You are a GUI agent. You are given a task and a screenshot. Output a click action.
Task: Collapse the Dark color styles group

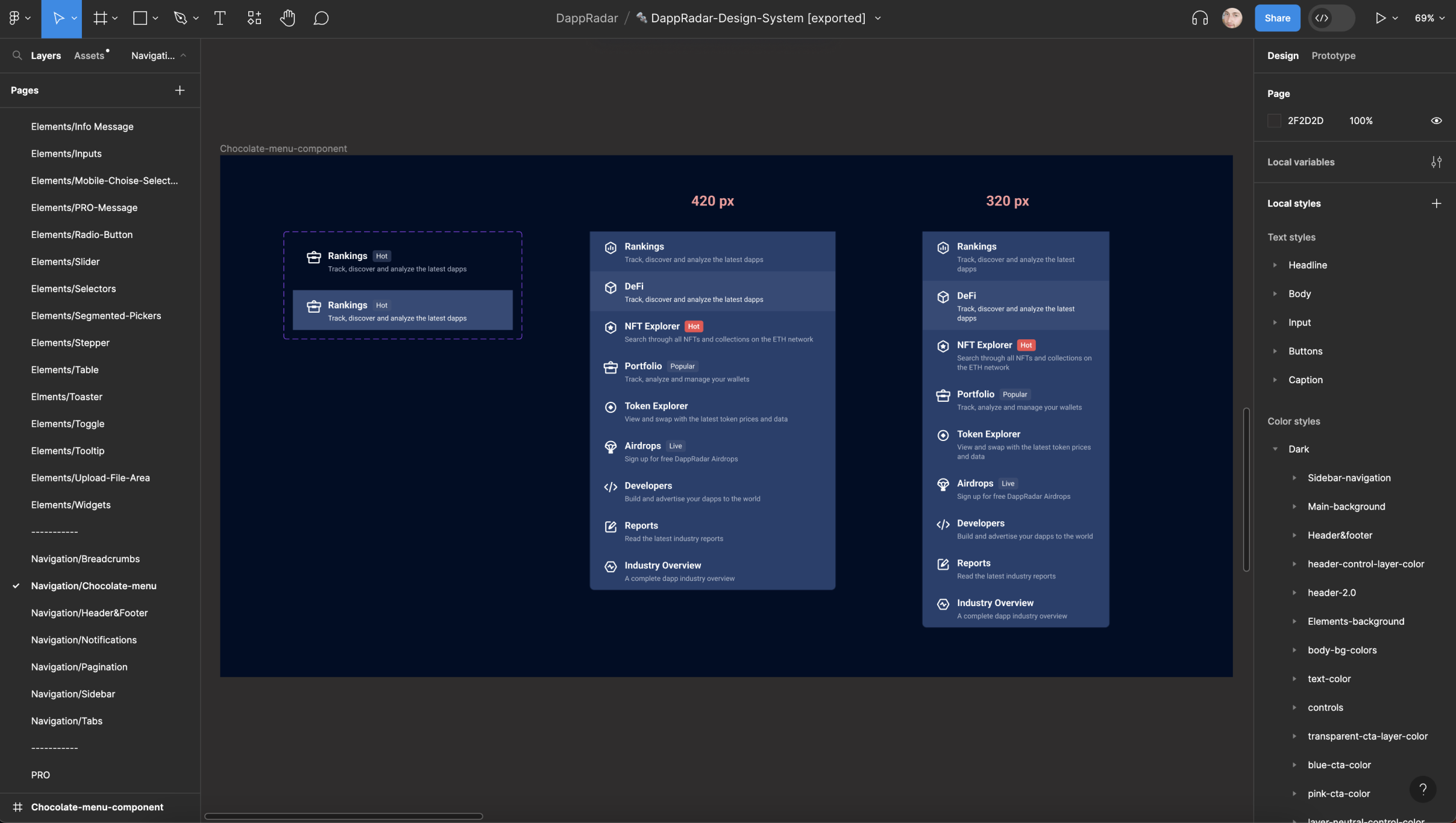click(1275, 449)
